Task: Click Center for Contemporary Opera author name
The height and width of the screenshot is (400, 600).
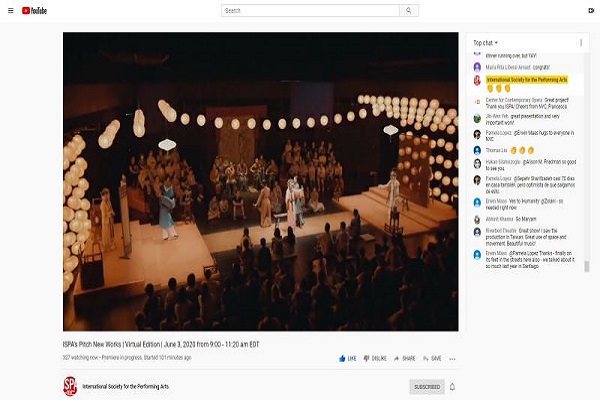Action: pyautogui.click(x=514, y=100)
